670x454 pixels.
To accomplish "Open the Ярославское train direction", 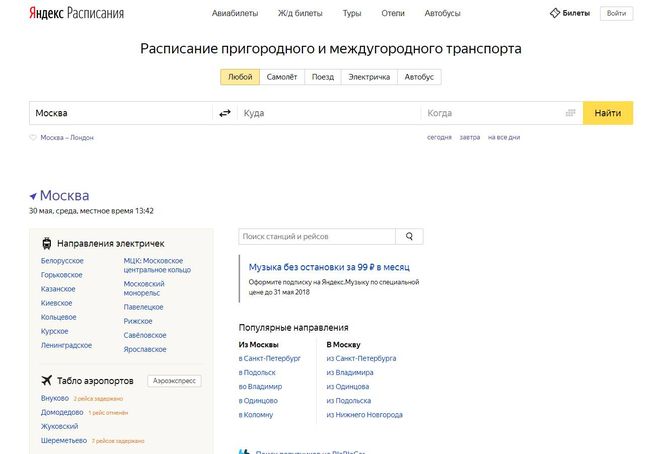I will (x=145, y=349).
